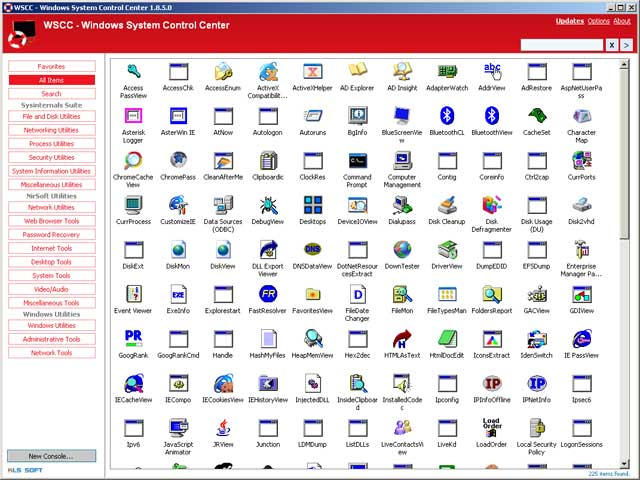The image size is (640, 480).
Task: Switch to the Search category
Action: [x=52, y=93]
